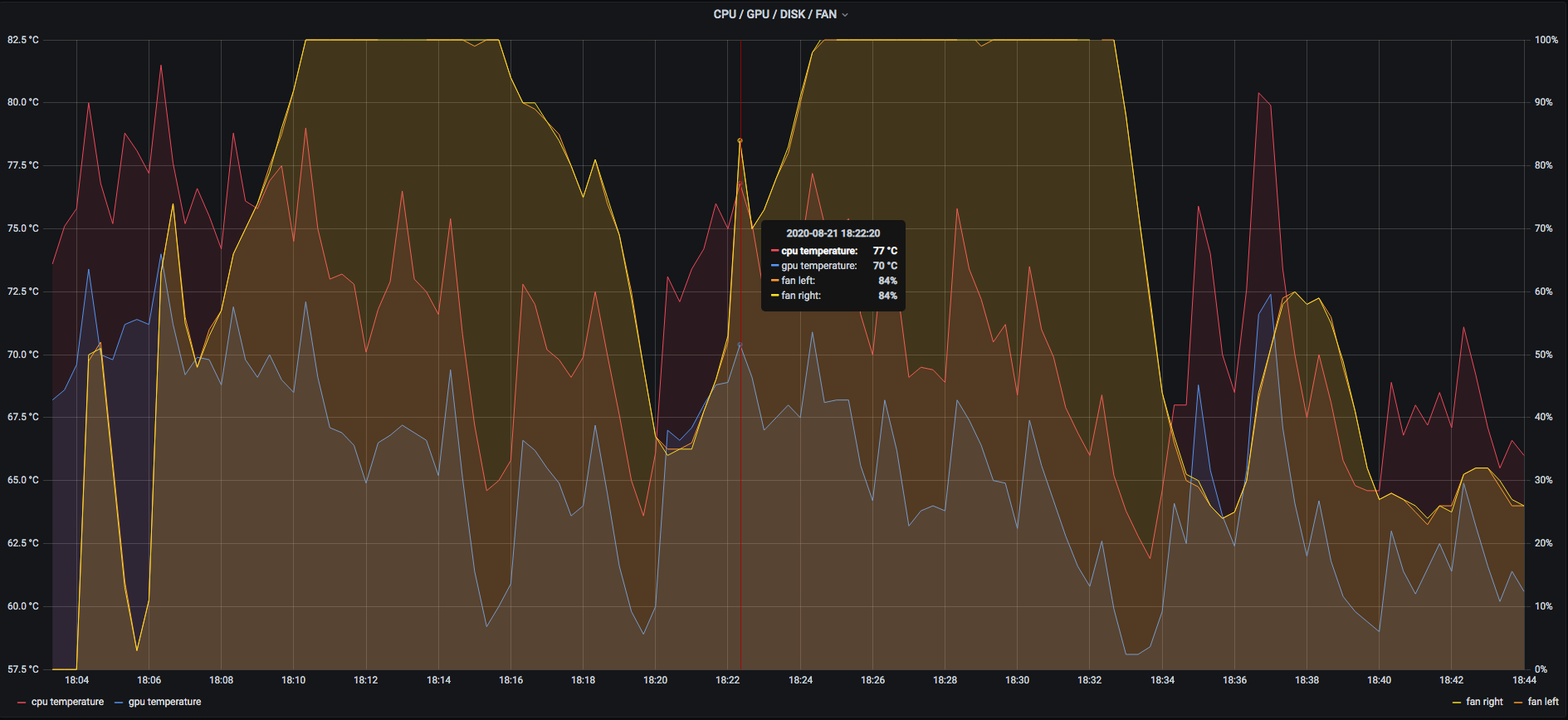The image size is (1568, 720).
Task: Click the tooltip fan left 84% value
Action: [887, 281]
